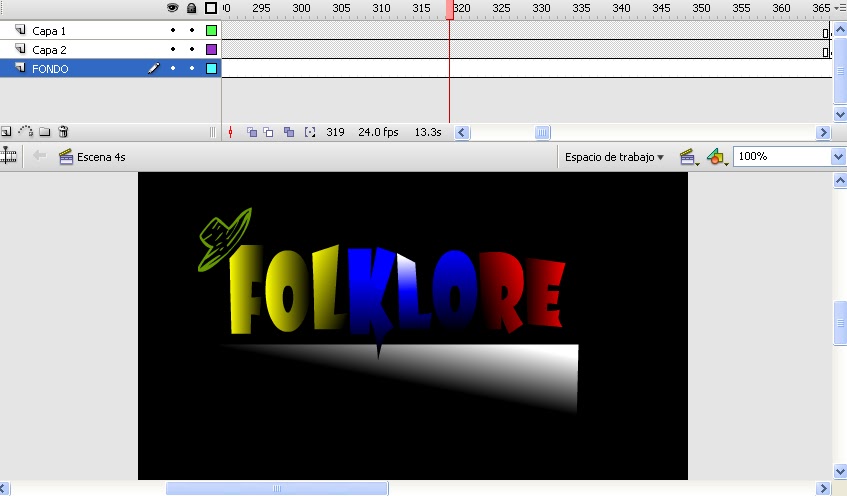Open the Edit Symbols shapes dropdown
847x496 pixels.
717,157
